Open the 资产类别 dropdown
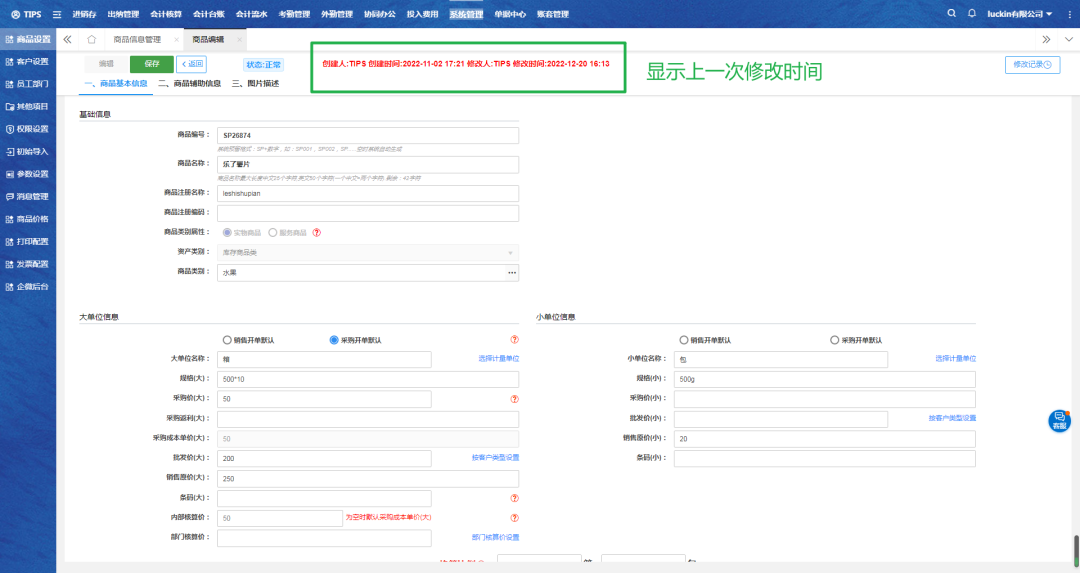The image size is (1080, 573). (367, 253)
